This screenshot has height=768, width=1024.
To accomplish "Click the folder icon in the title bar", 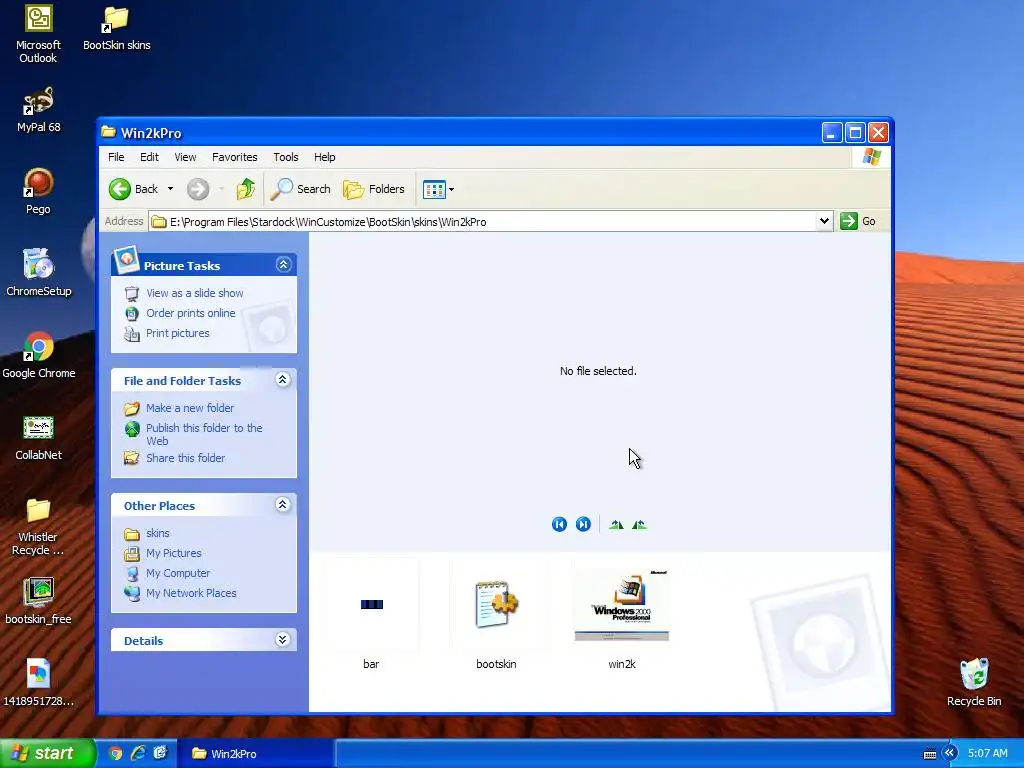I will (x=108, y=133).
